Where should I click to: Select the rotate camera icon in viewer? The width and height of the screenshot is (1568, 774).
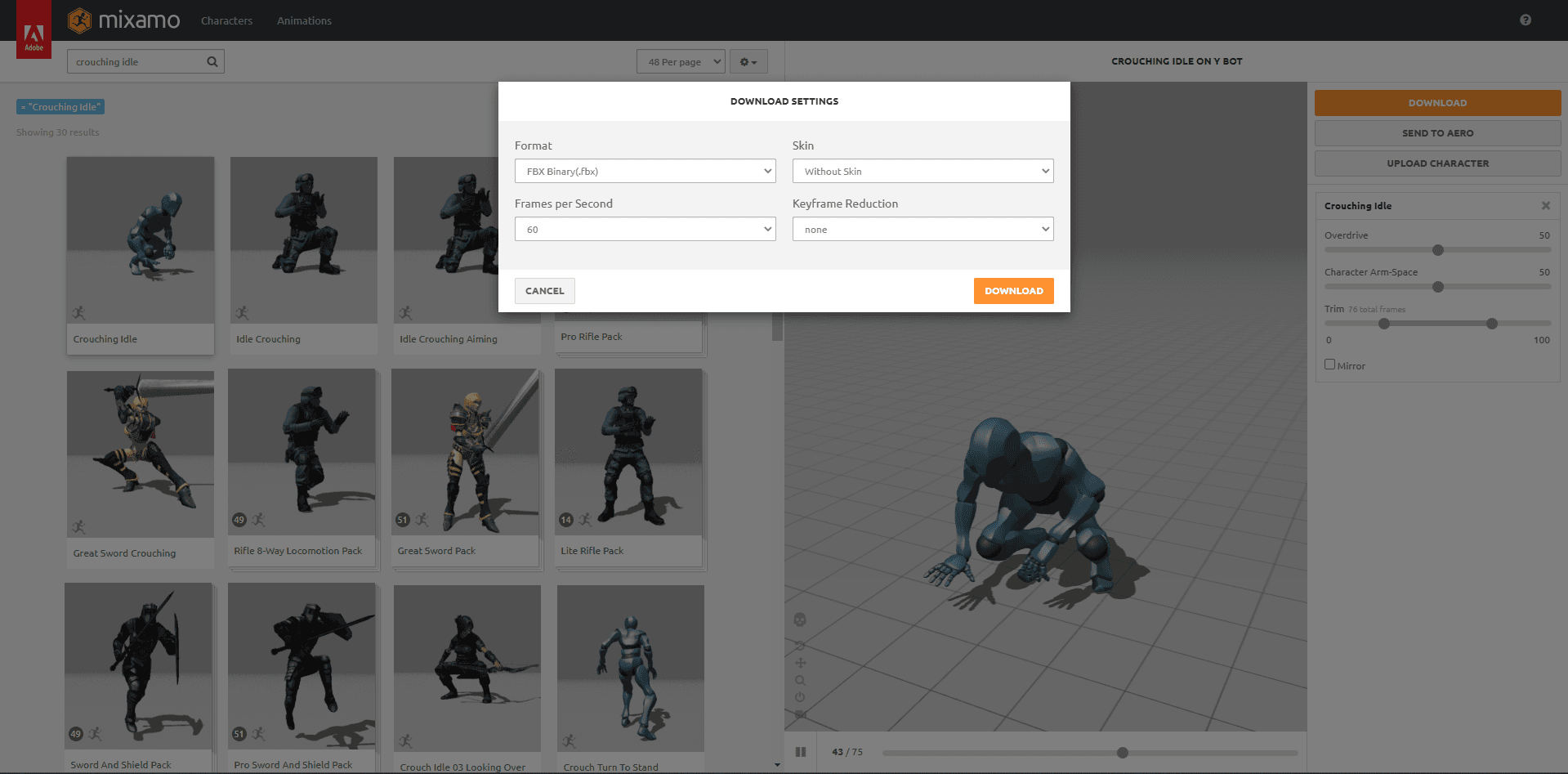pos(800,646)
